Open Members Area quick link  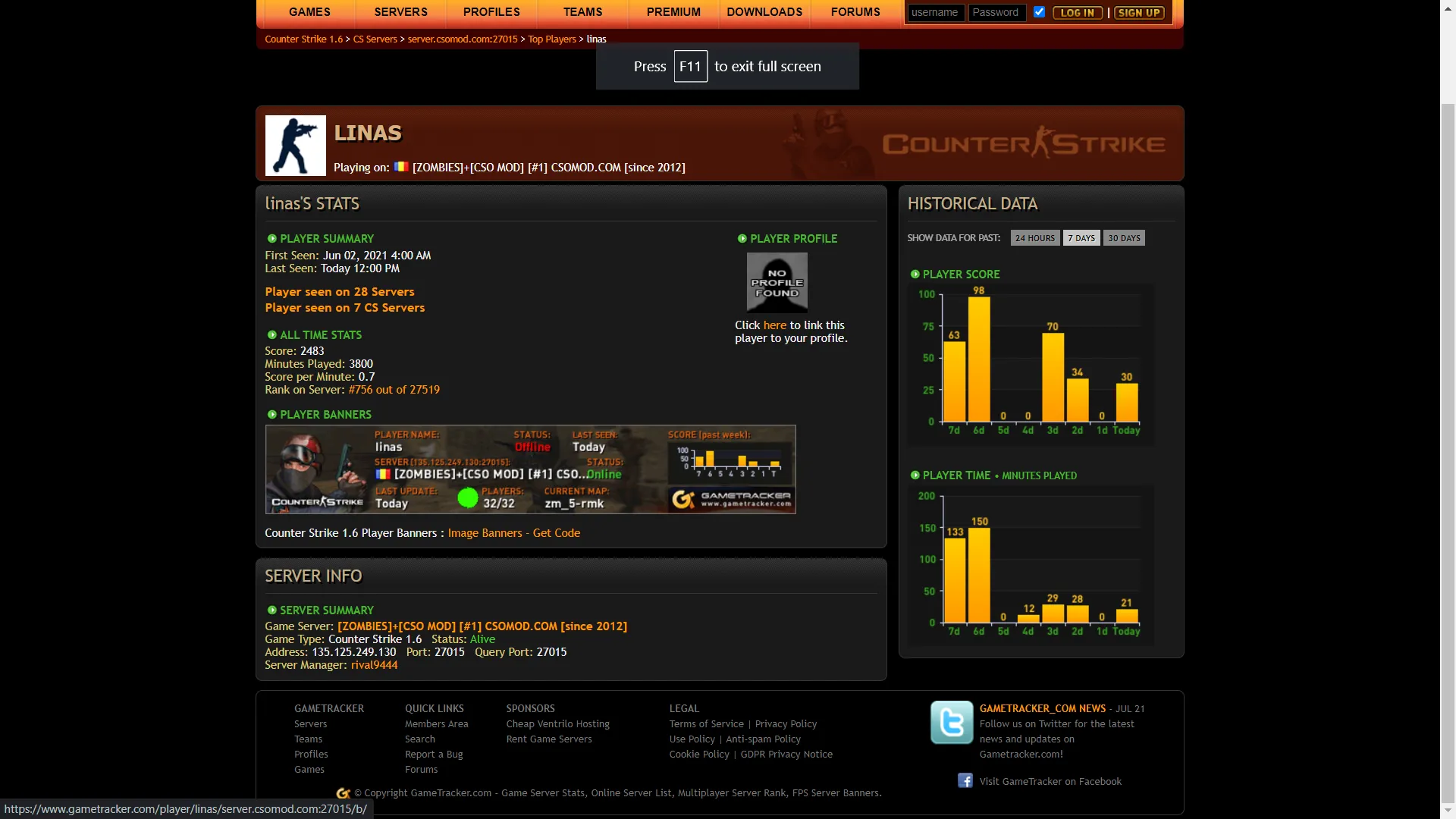(437, 724)
